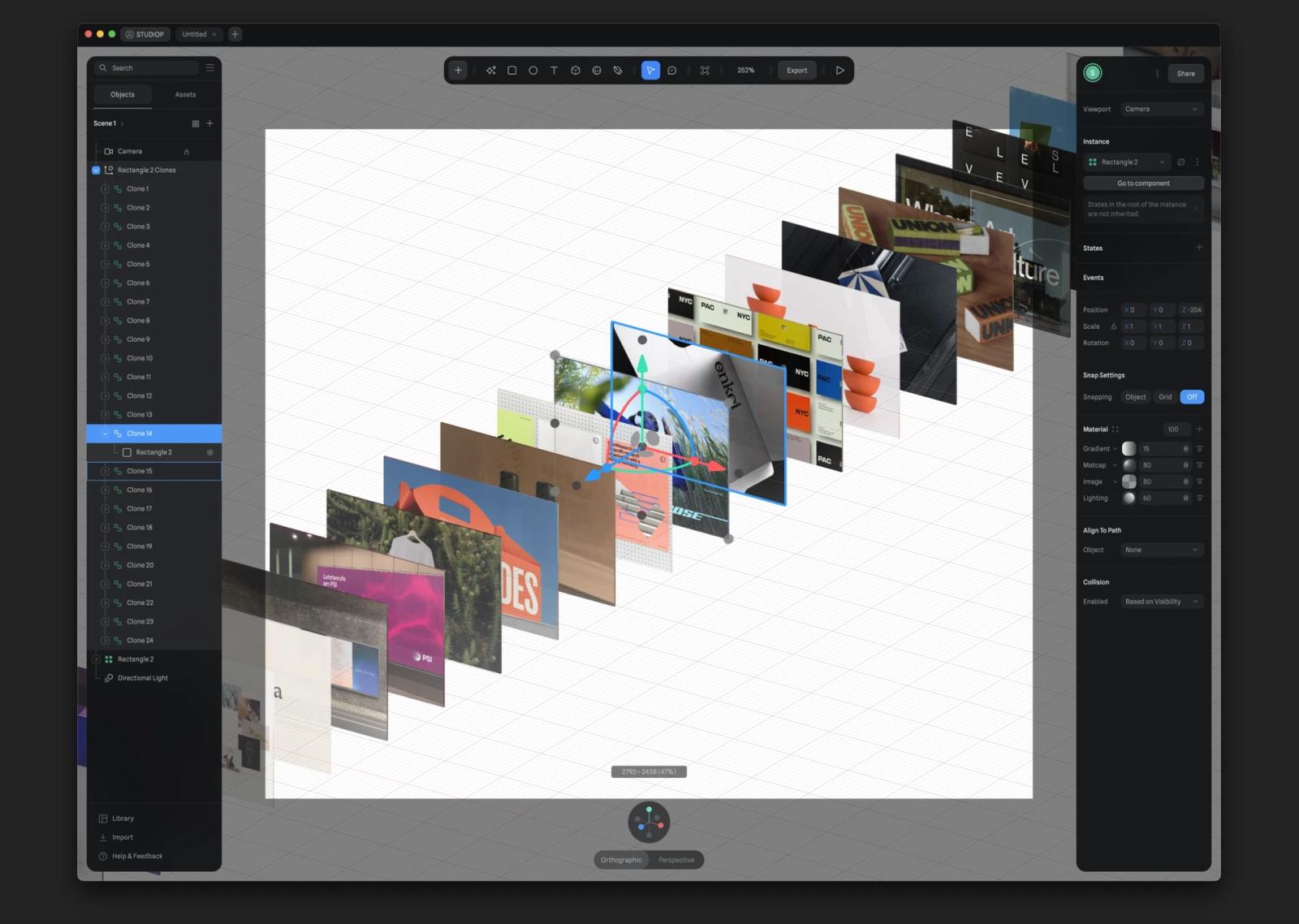Switch to Orthographic view mode

tap(621, 860)
